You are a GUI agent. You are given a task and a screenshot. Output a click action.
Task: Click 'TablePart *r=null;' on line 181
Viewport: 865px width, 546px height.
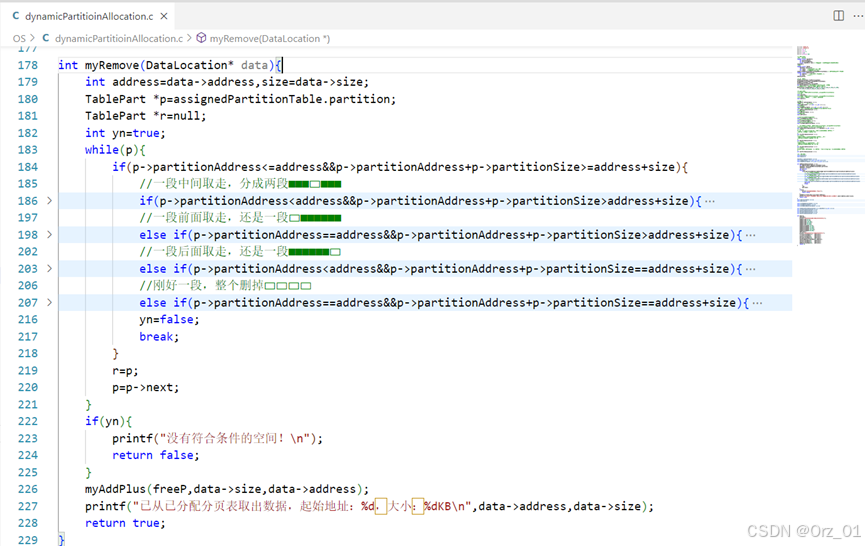pos(146,116)
